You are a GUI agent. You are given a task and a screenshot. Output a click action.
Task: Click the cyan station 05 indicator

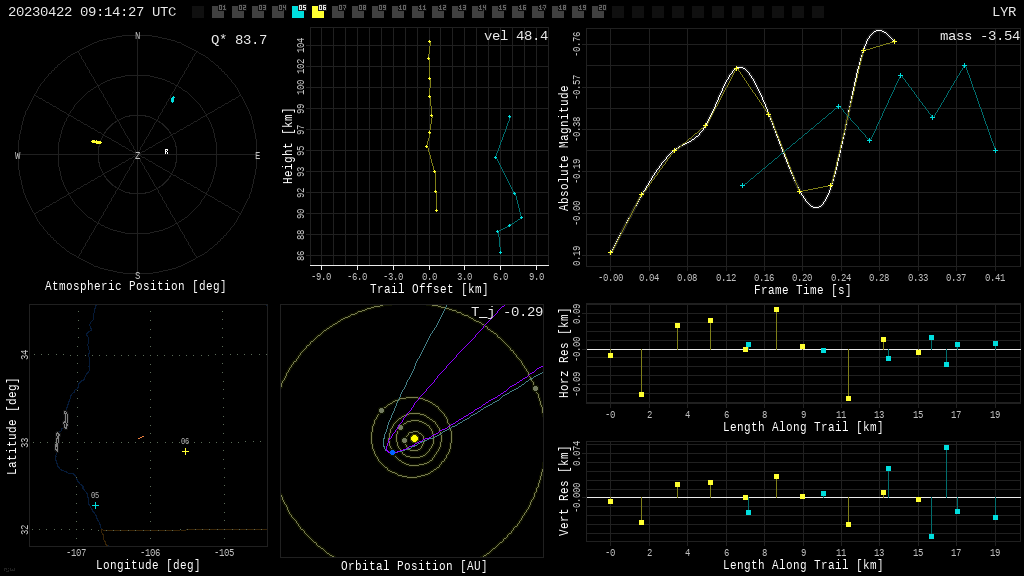pyautogui.click(x=298, y=12)
